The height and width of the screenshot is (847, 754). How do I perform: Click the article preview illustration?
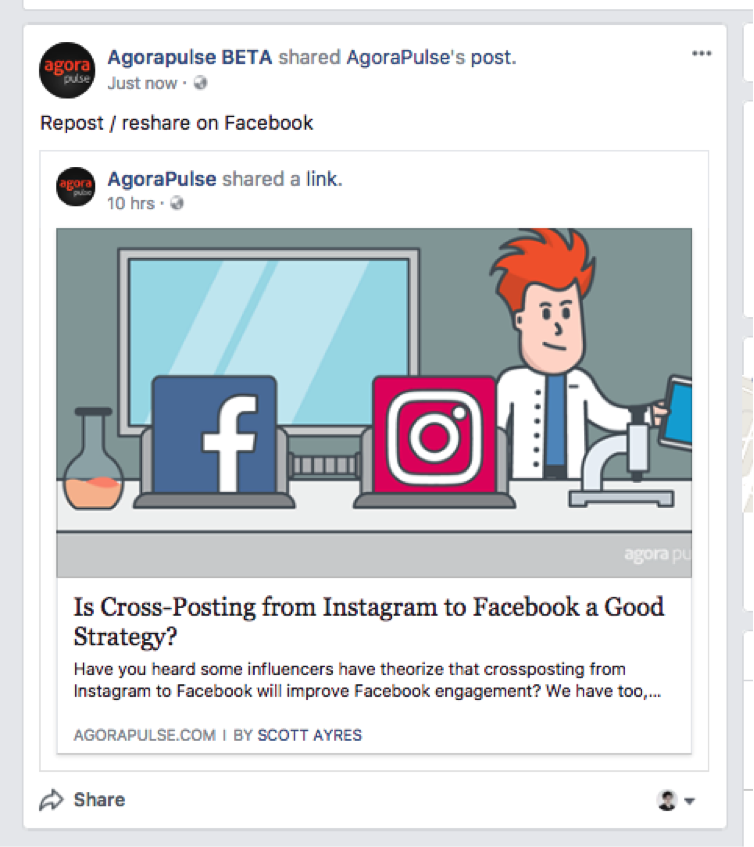374,402
